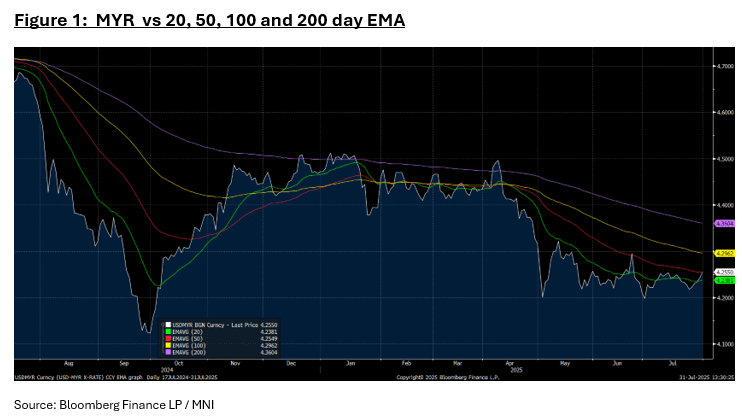
Task: Click the Nov month label on the time axis
Action: [235, 364]
